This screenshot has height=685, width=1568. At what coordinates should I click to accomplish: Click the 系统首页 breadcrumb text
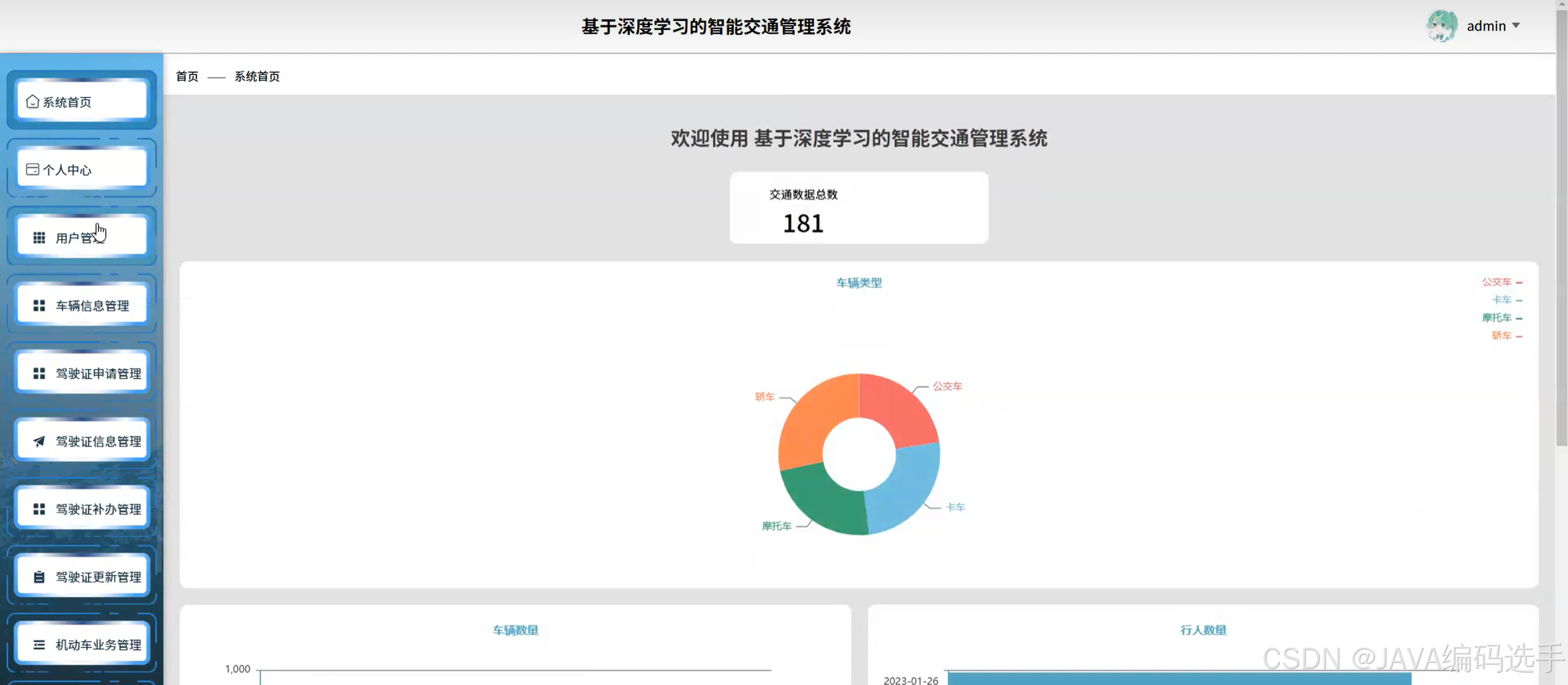click(257, 76)
